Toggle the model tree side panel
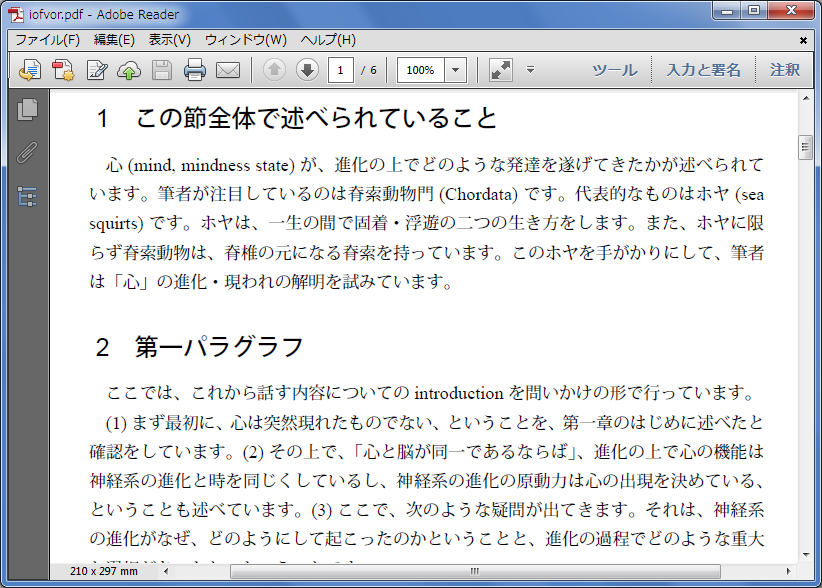This screenshot has width=822, height=588. pyautogui.click(x=27, y=196)
